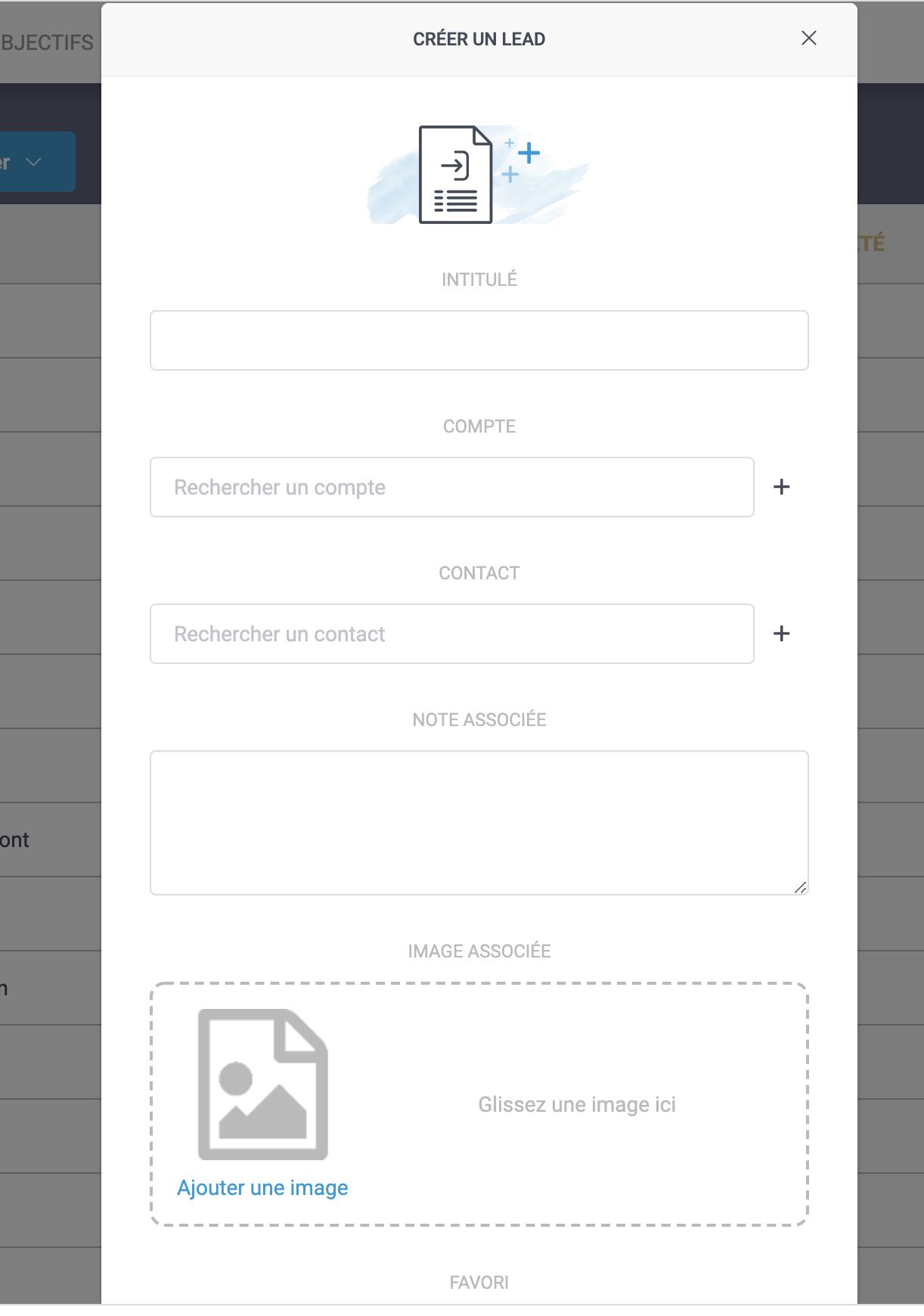Click the Contact field label
This screenshot has height=1316, width=924.
pos(479,573)
